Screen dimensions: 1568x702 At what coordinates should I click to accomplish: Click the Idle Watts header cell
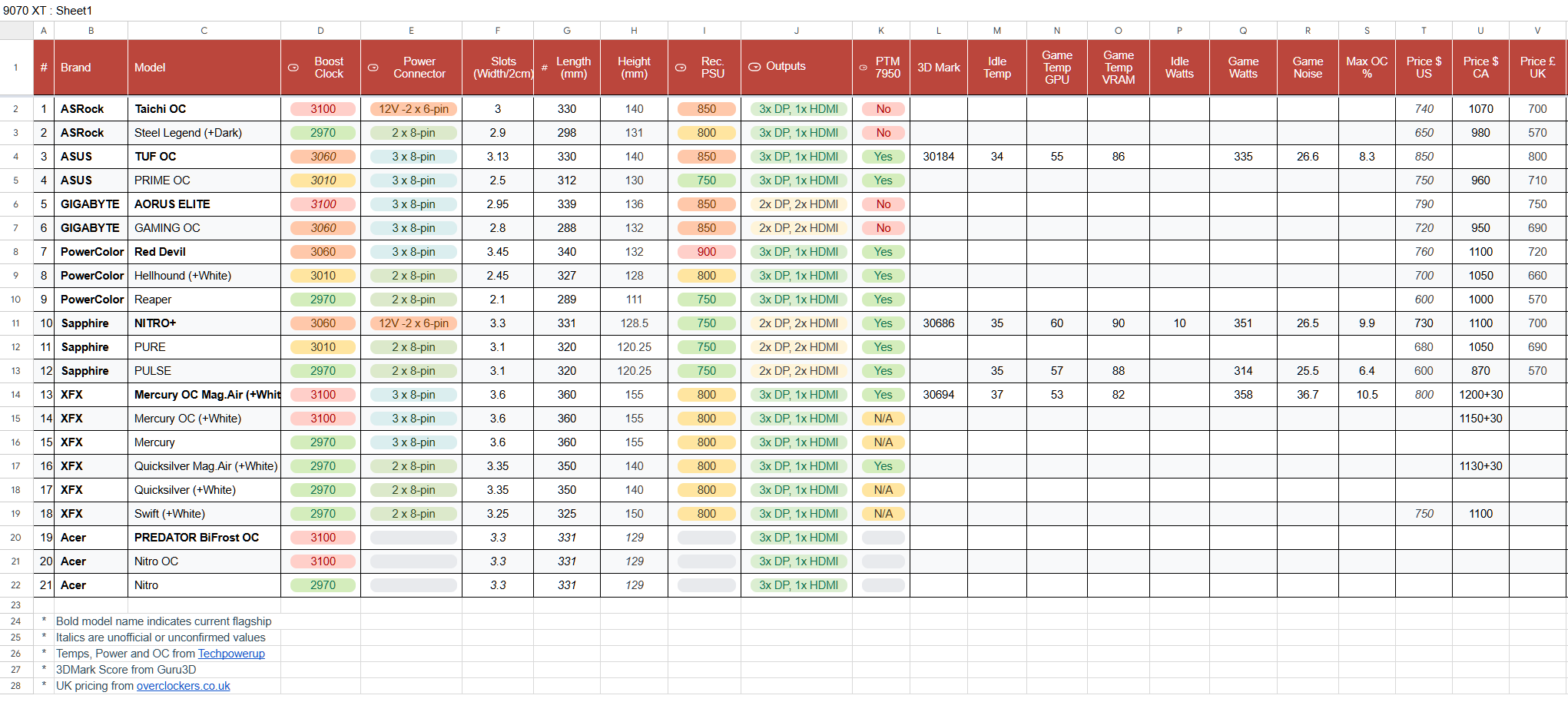click(x=1179, y=68)
